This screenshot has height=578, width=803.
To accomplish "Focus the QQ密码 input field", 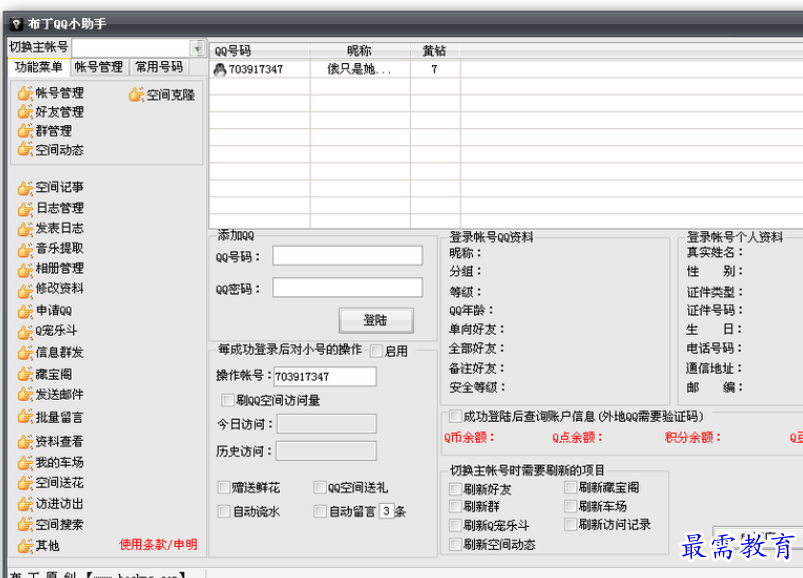I will coord(347,288).
